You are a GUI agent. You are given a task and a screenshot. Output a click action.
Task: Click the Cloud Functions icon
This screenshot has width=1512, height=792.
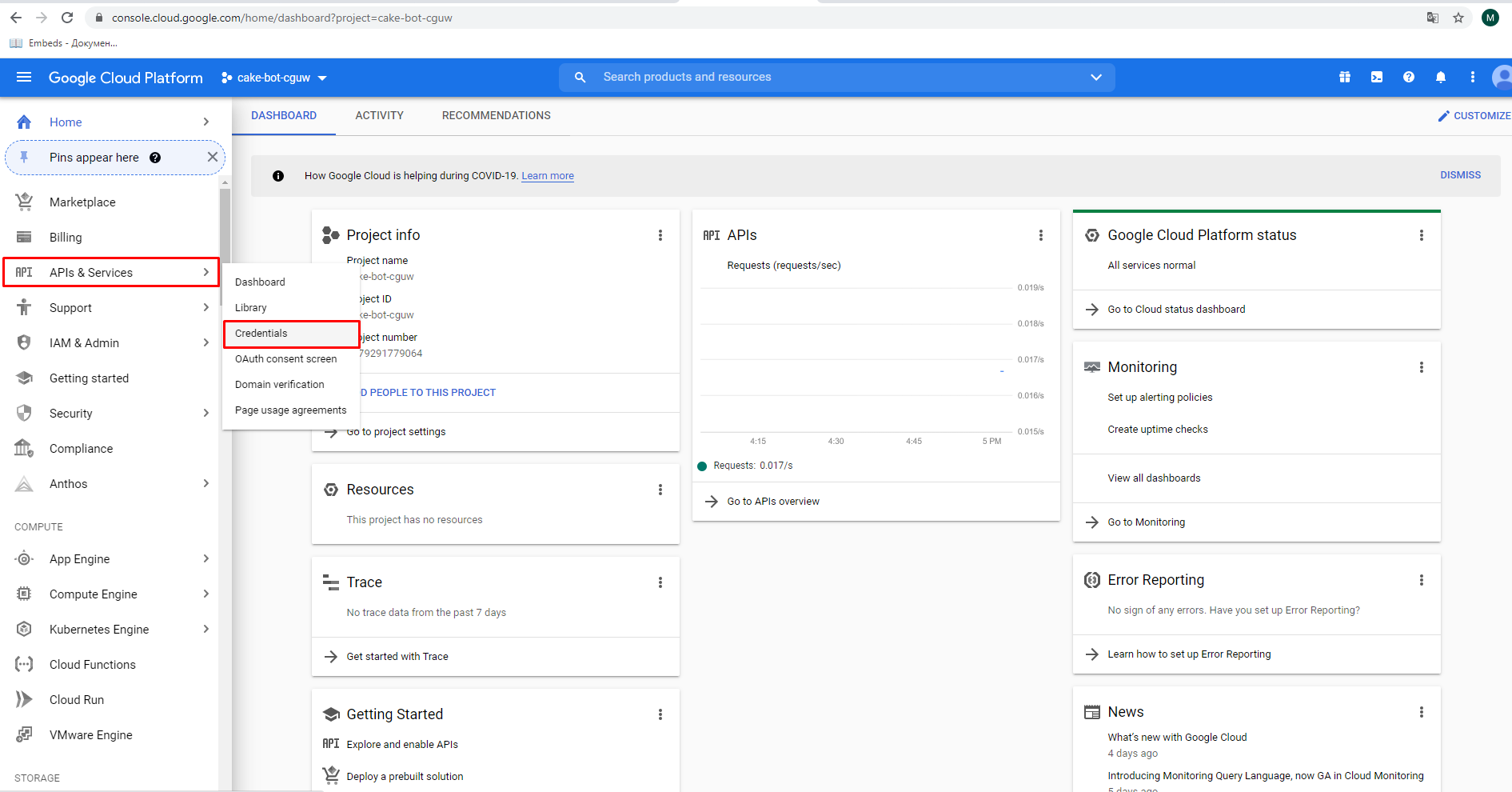coord(24,665)
